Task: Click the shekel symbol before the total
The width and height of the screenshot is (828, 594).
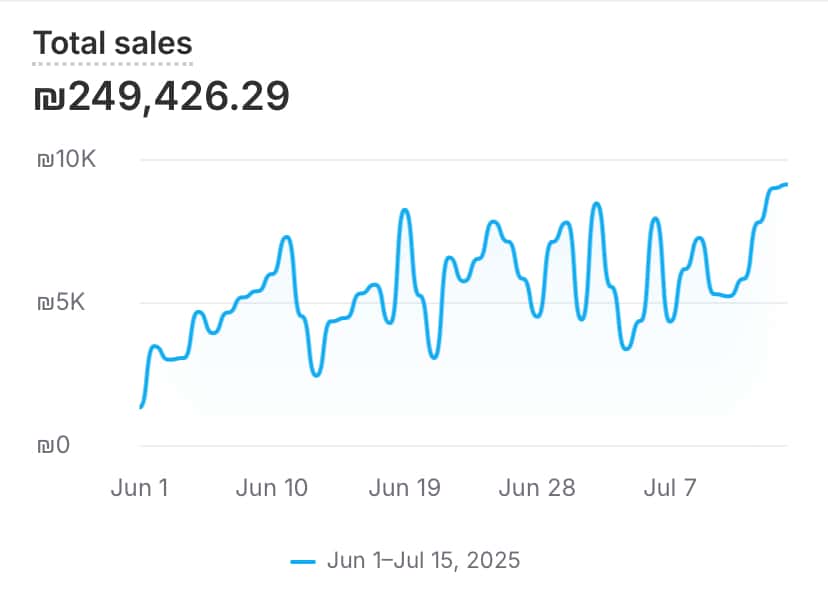Action: (48, 98)
